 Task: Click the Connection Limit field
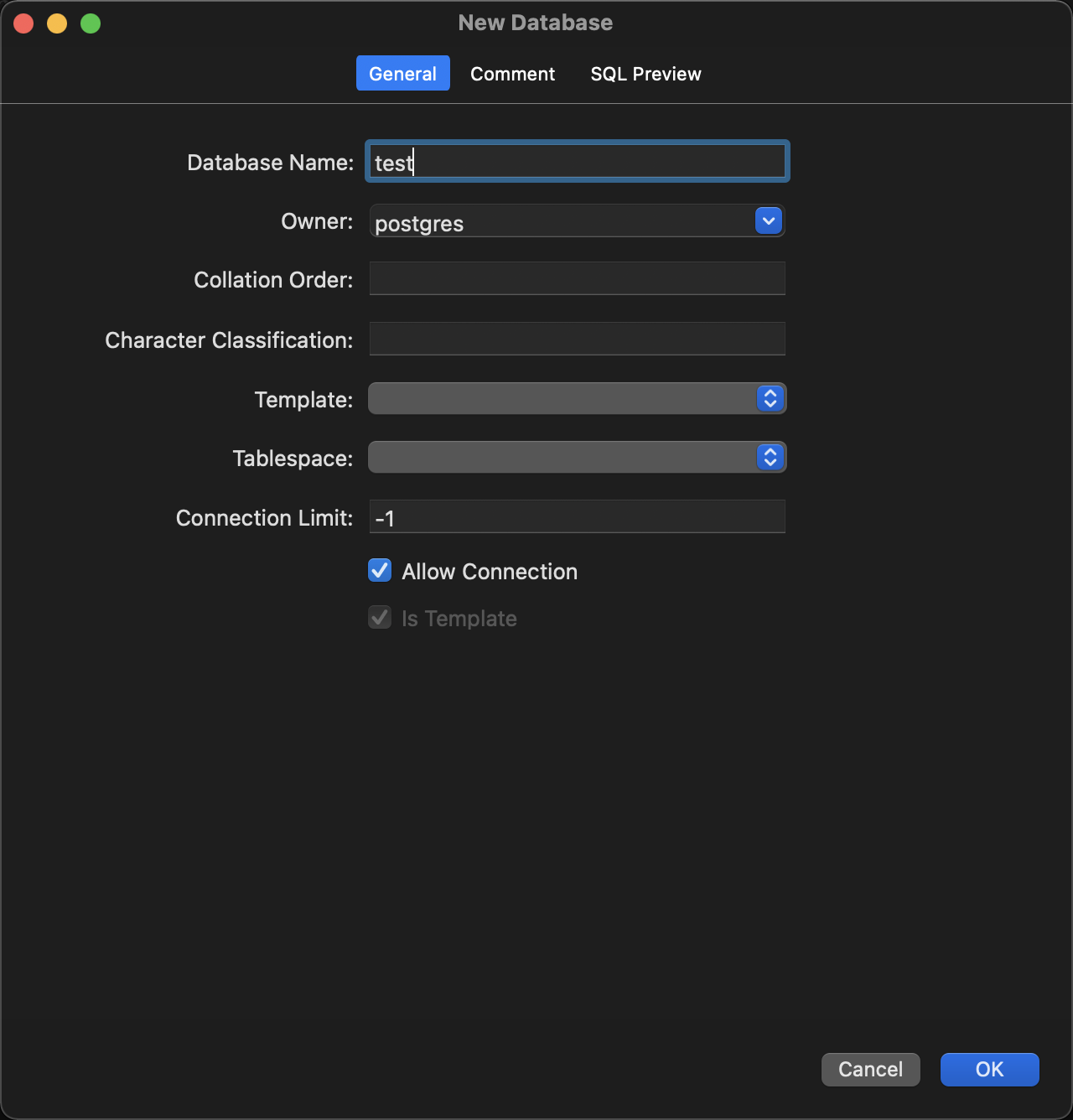pyautogui.click(x=577, y=517)
